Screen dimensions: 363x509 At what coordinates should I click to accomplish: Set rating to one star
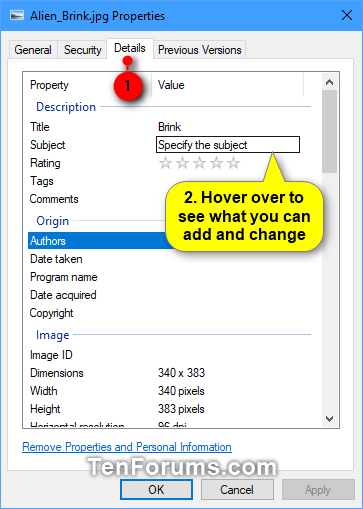coord(165,163)
